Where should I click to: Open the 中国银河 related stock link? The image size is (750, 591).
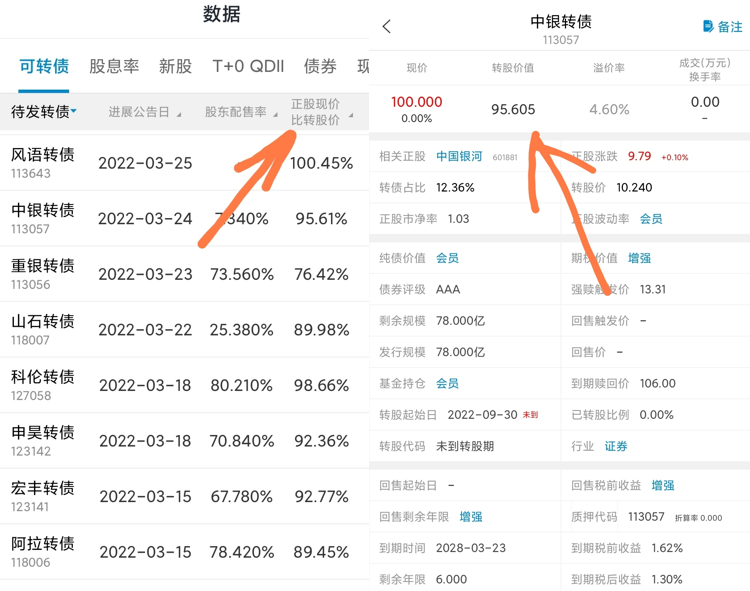459,156
